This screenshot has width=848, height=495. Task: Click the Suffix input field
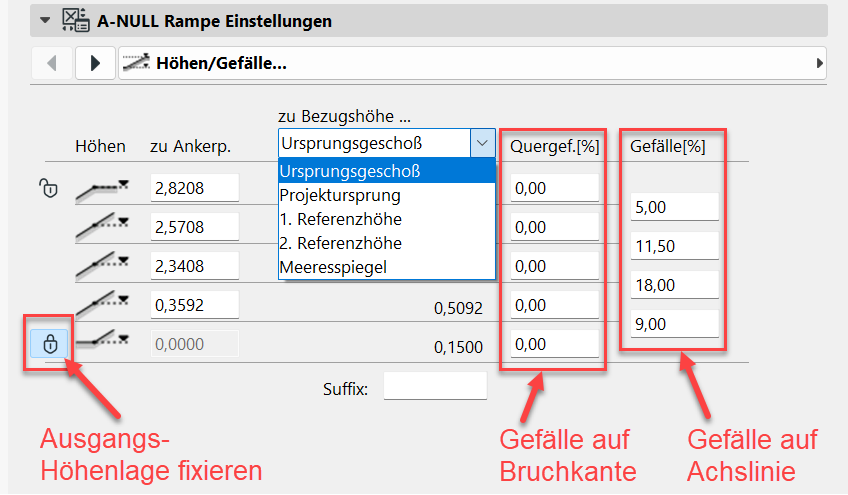pyautogui.click(x=434, y=386)
